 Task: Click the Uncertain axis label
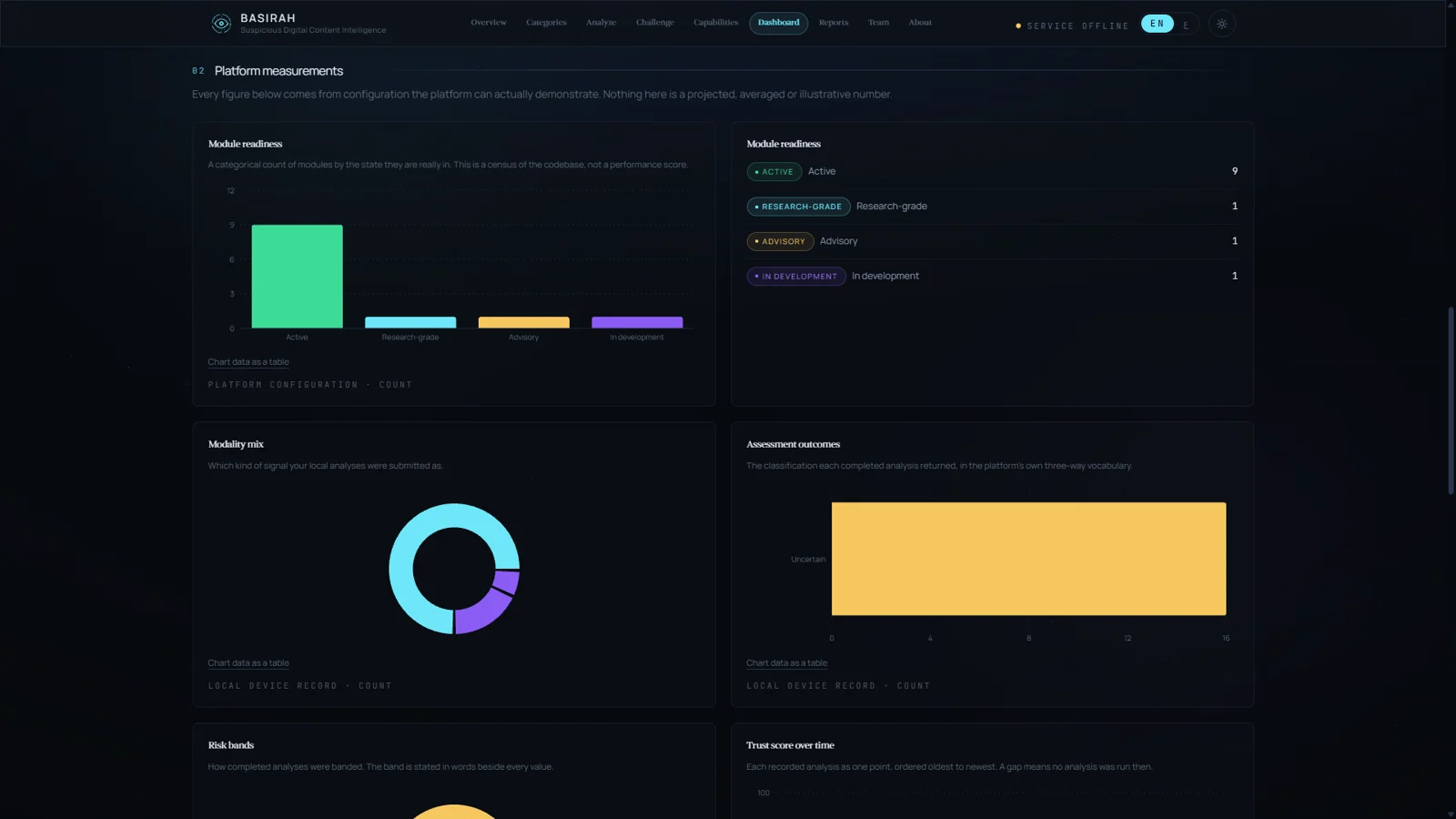[808, 560]
